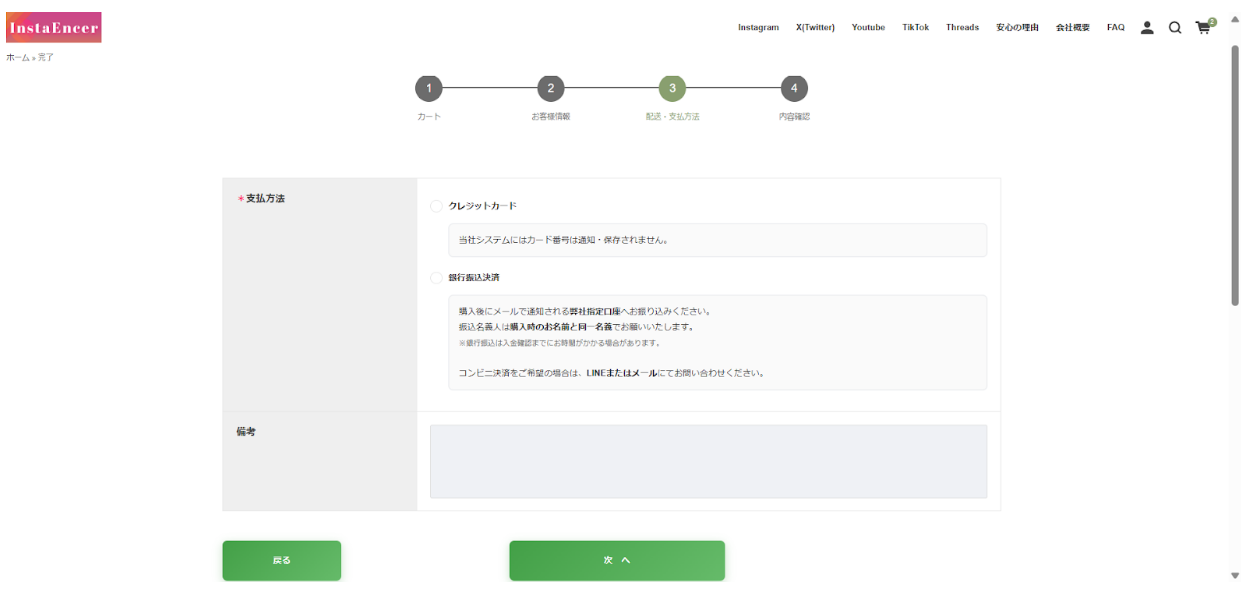Screen dimensions: 1250x608
Task: Select the クレジットカード payment radio button
Action: tap(436, 205)
